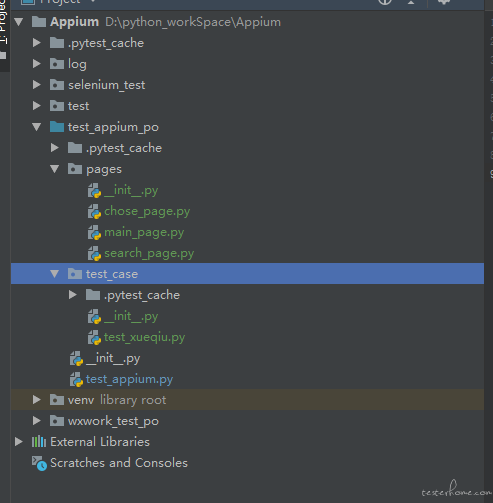This screenshot has width=493, height=503.
Task: Click the External Libraries bars icon
Action: click(x=39, y=442)
